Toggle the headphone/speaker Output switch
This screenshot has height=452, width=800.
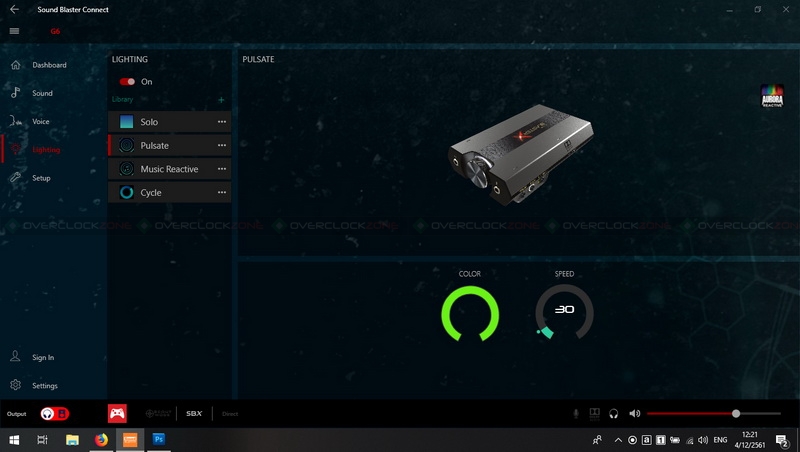pos(55,414)
